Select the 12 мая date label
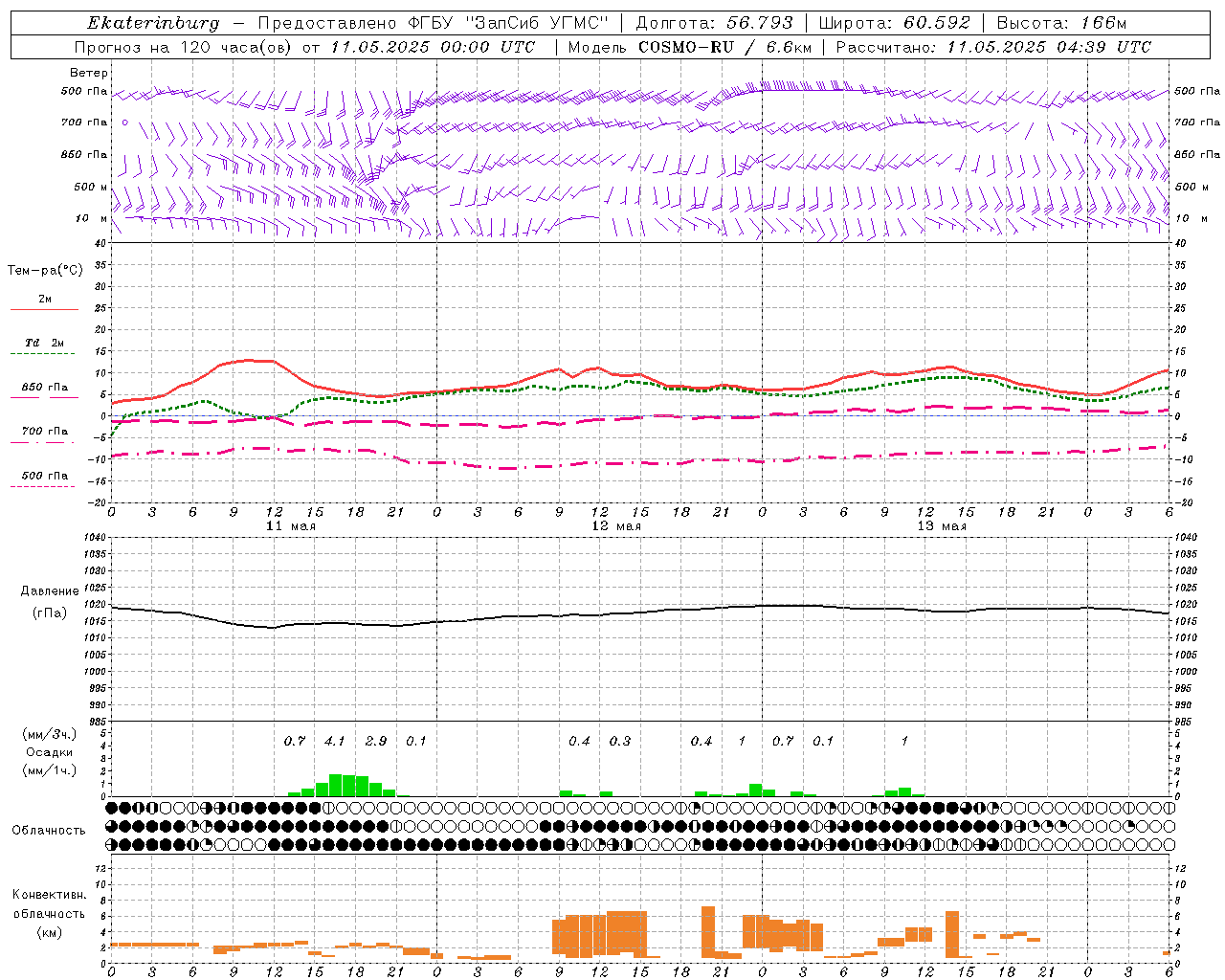Image resolution: width=1225 pixels, height=980 pixels. tap(616, 526)
